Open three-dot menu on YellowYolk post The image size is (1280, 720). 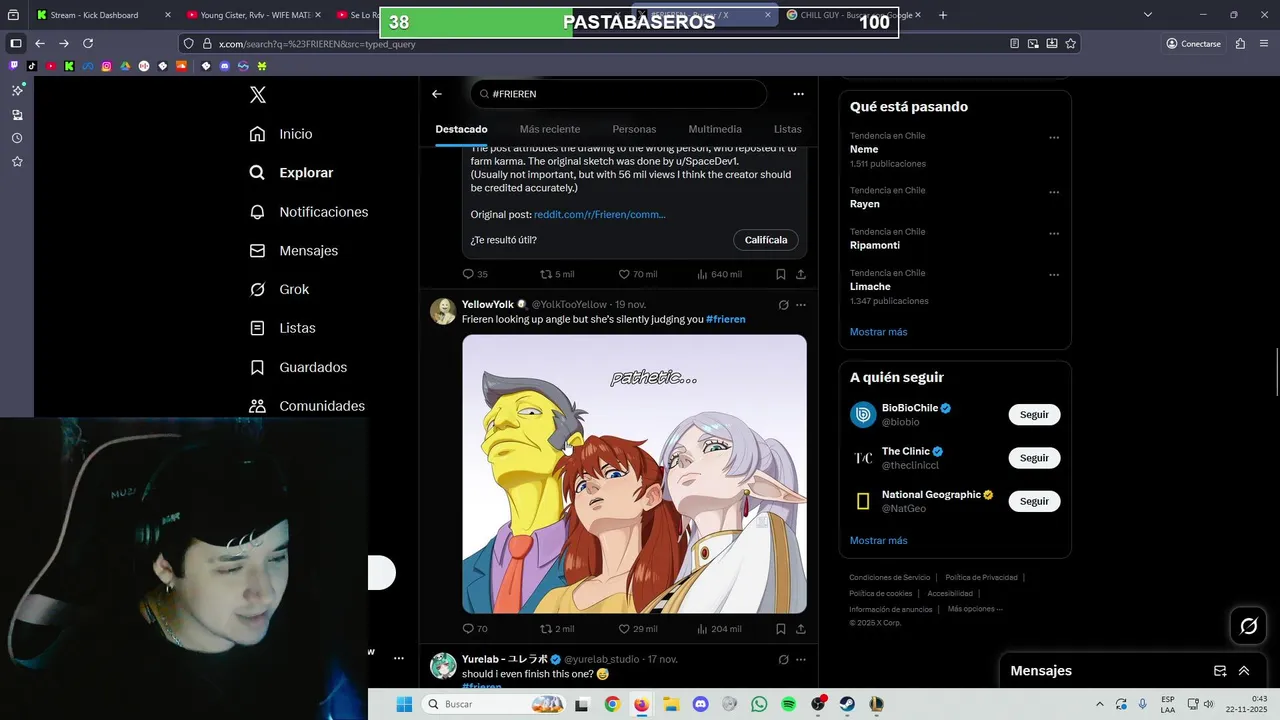click(x=800, y=305)
